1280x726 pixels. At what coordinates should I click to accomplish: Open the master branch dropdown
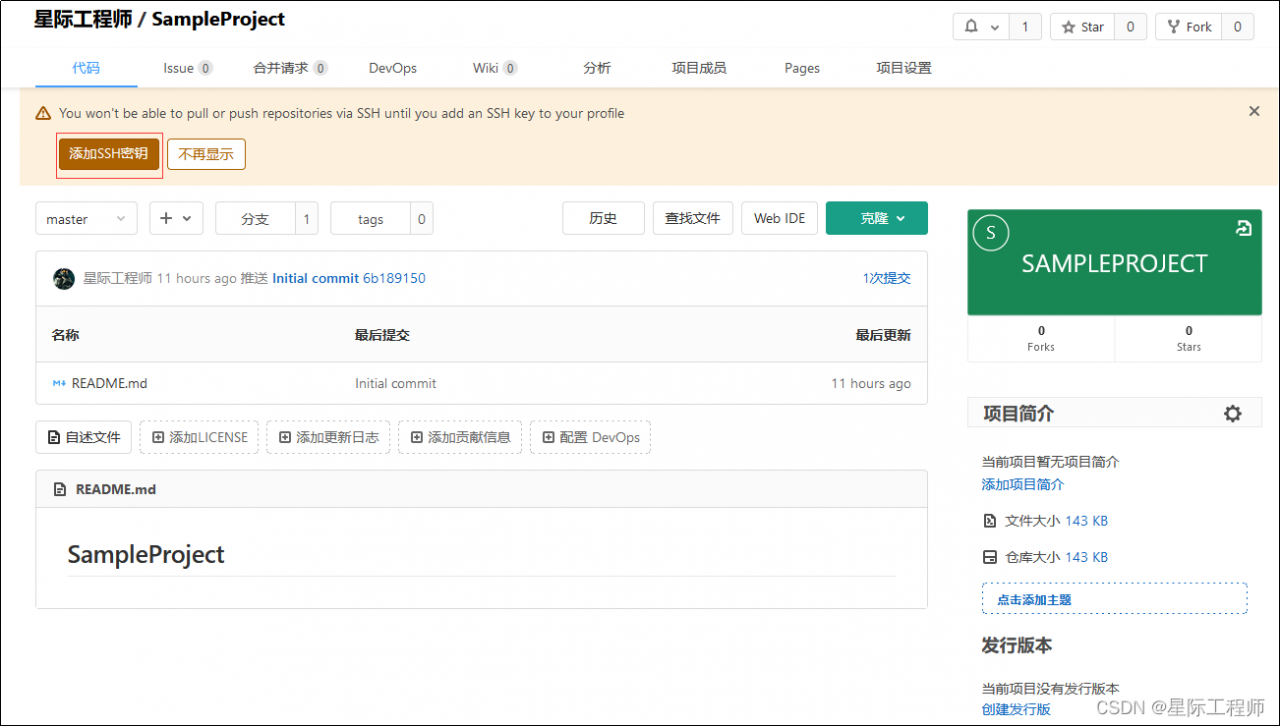tap(86, 219)
